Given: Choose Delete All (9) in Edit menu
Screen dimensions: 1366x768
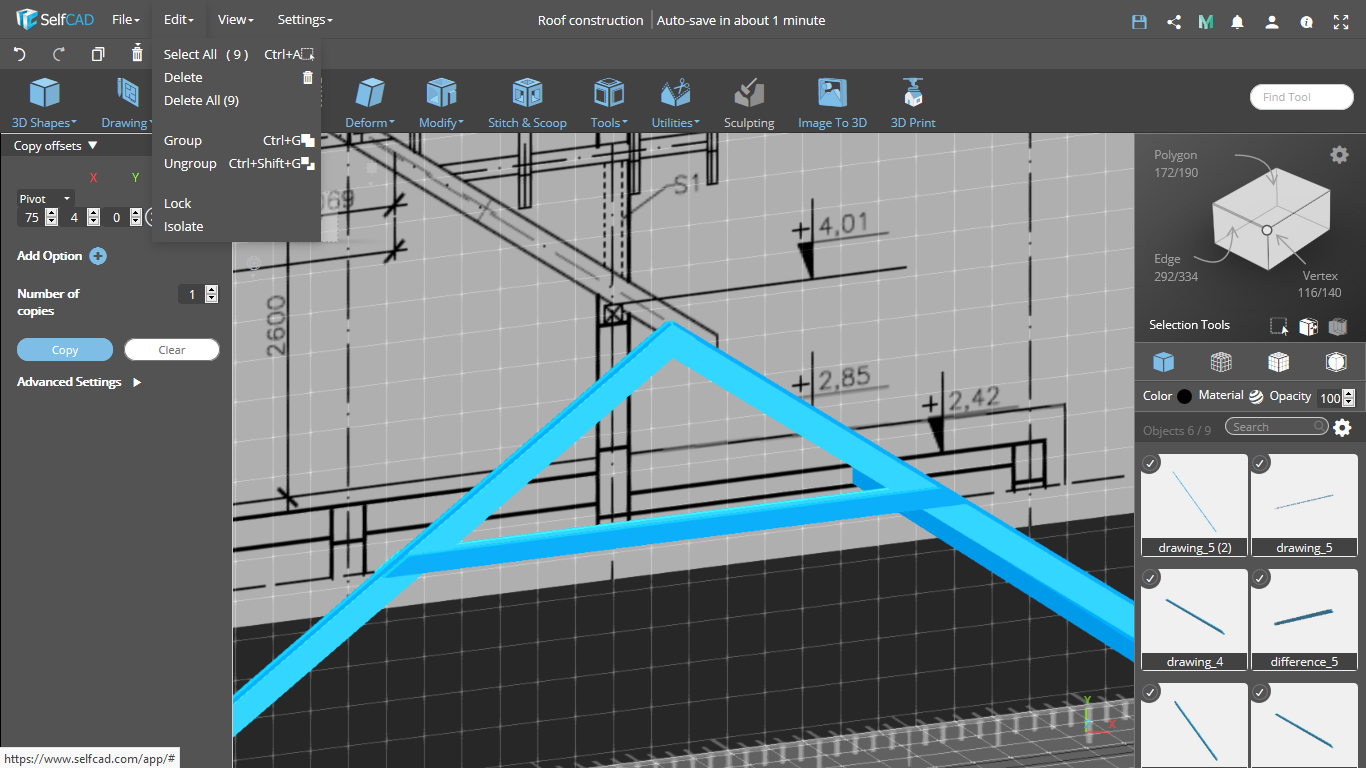Looking at the screenshot, I should click(236, 100).
